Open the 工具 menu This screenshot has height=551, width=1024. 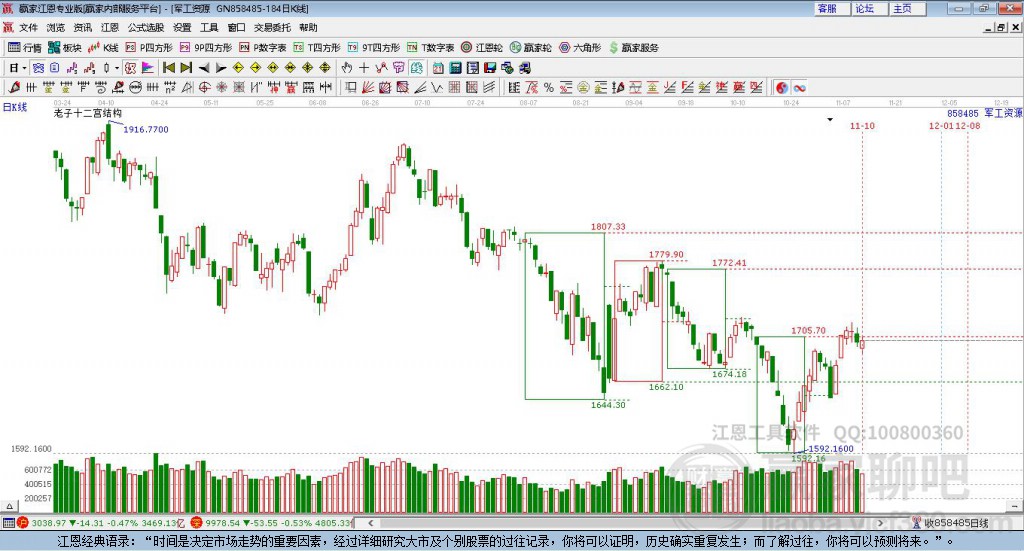pos(209,27)
